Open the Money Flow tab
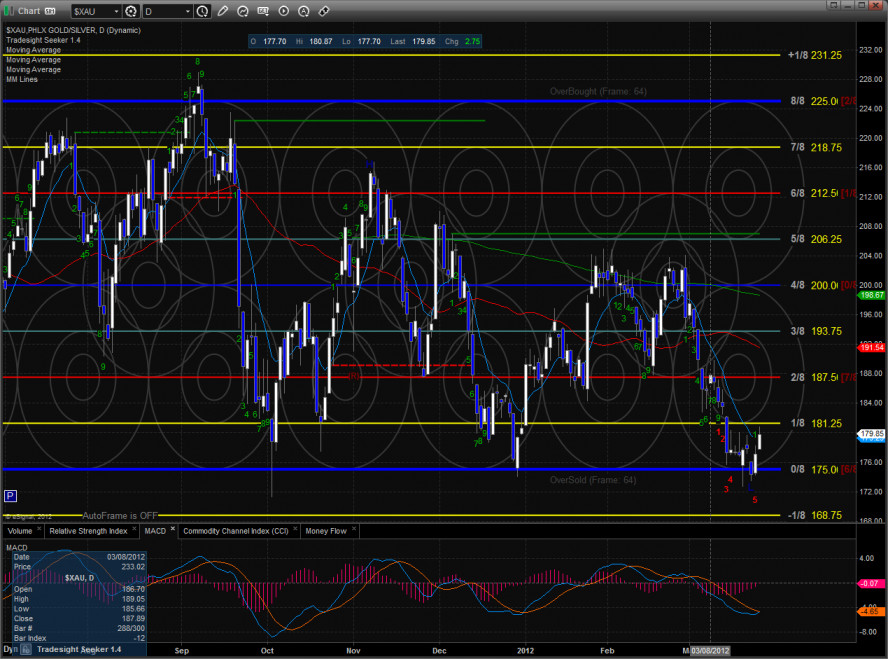 point(326,531)
